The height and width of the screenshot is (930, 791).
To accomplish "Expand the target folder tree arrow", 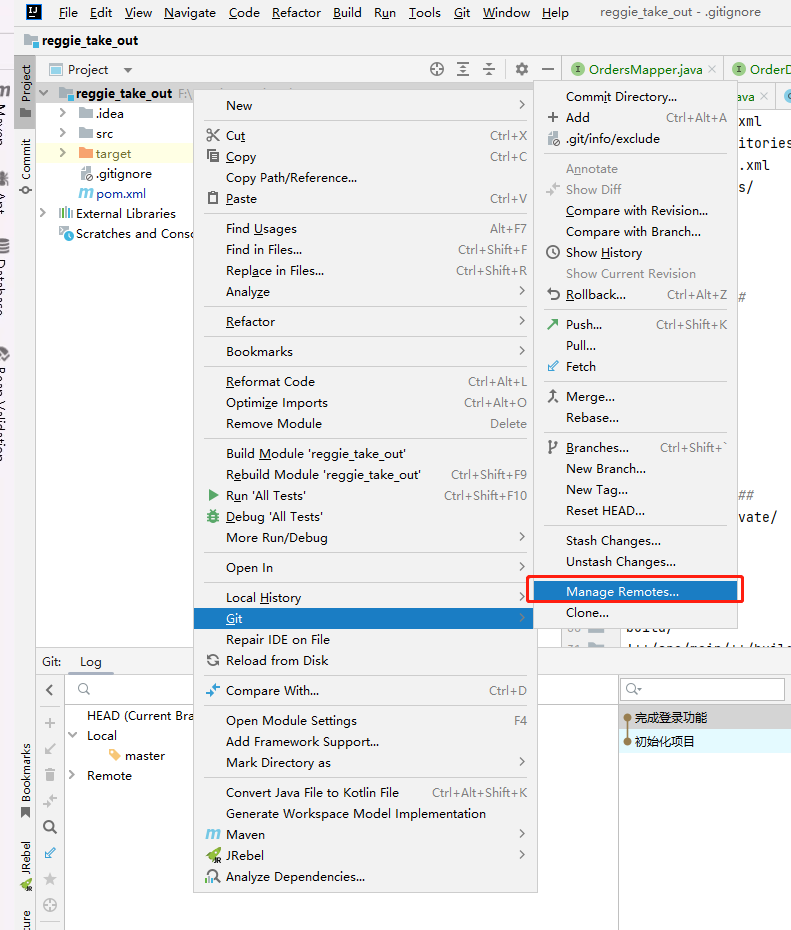I will coord(63,153).
